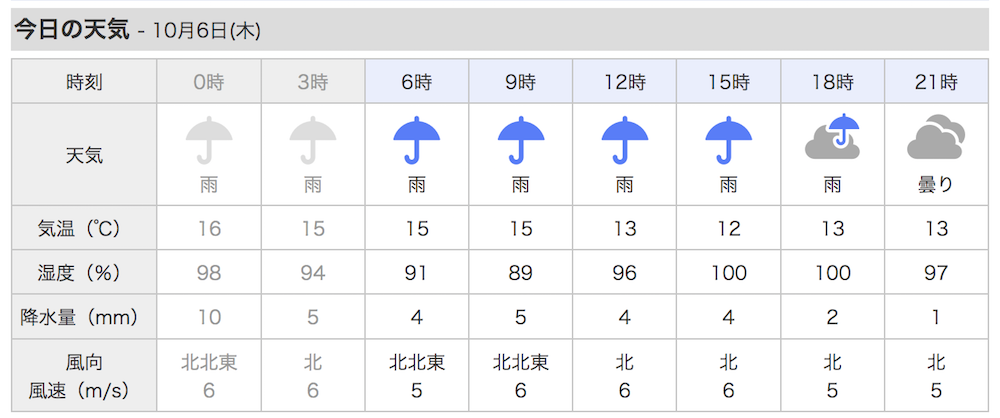Click the gray umbrella icon for 0時

point(209,140)
